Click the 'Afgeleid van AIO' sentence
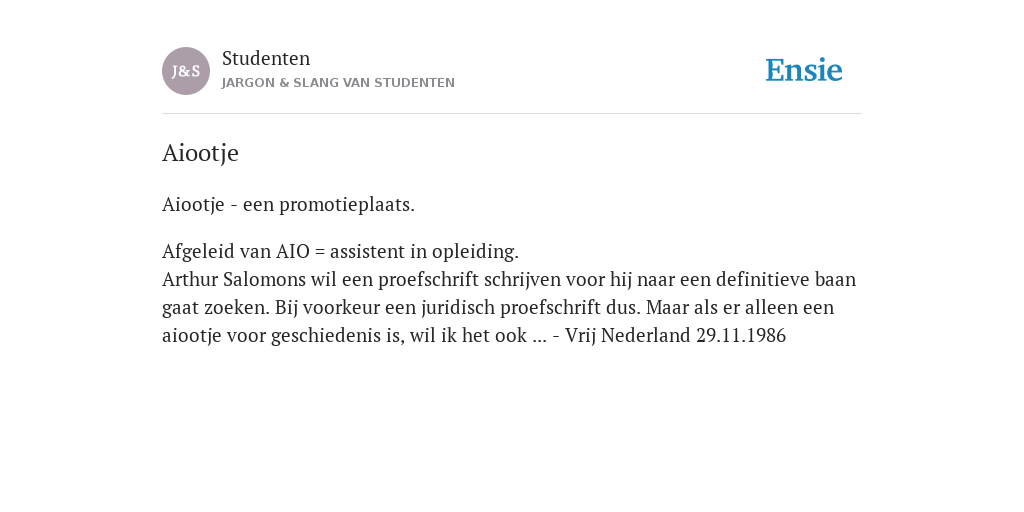 [340, 251]
